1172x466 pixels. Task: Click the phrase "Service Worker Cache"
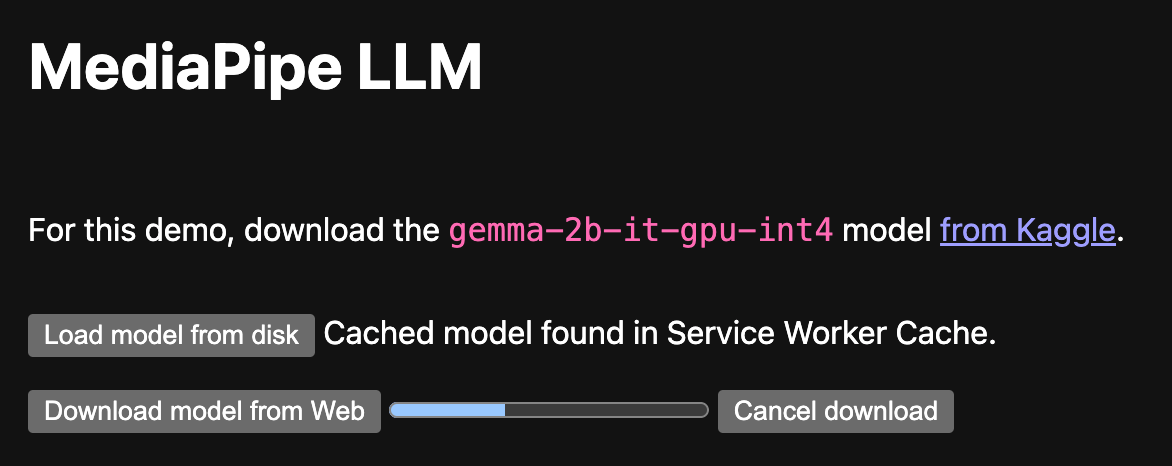click(x=830, y=334)
